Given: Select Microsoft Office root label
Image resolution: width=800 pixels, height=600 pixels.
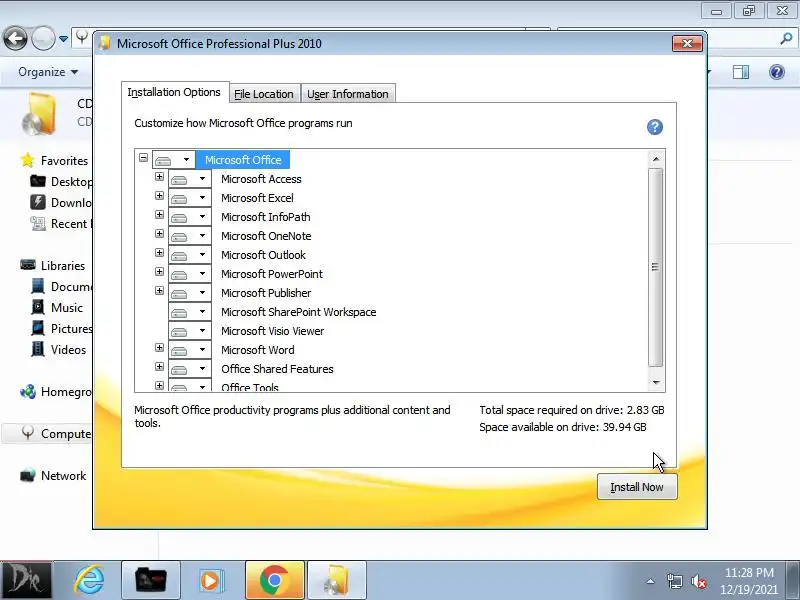Looking at the screenshot, I should coord(243,160).
